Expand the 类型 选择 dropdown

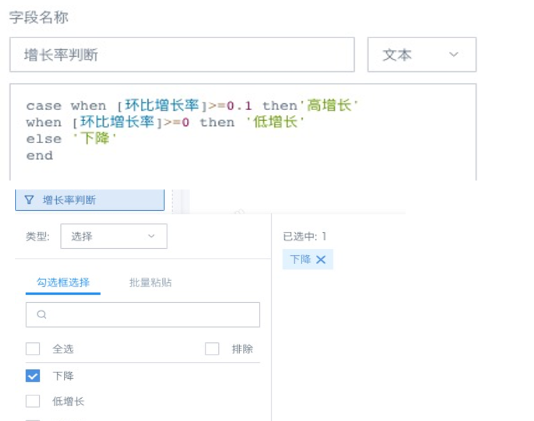pos(114,236)
